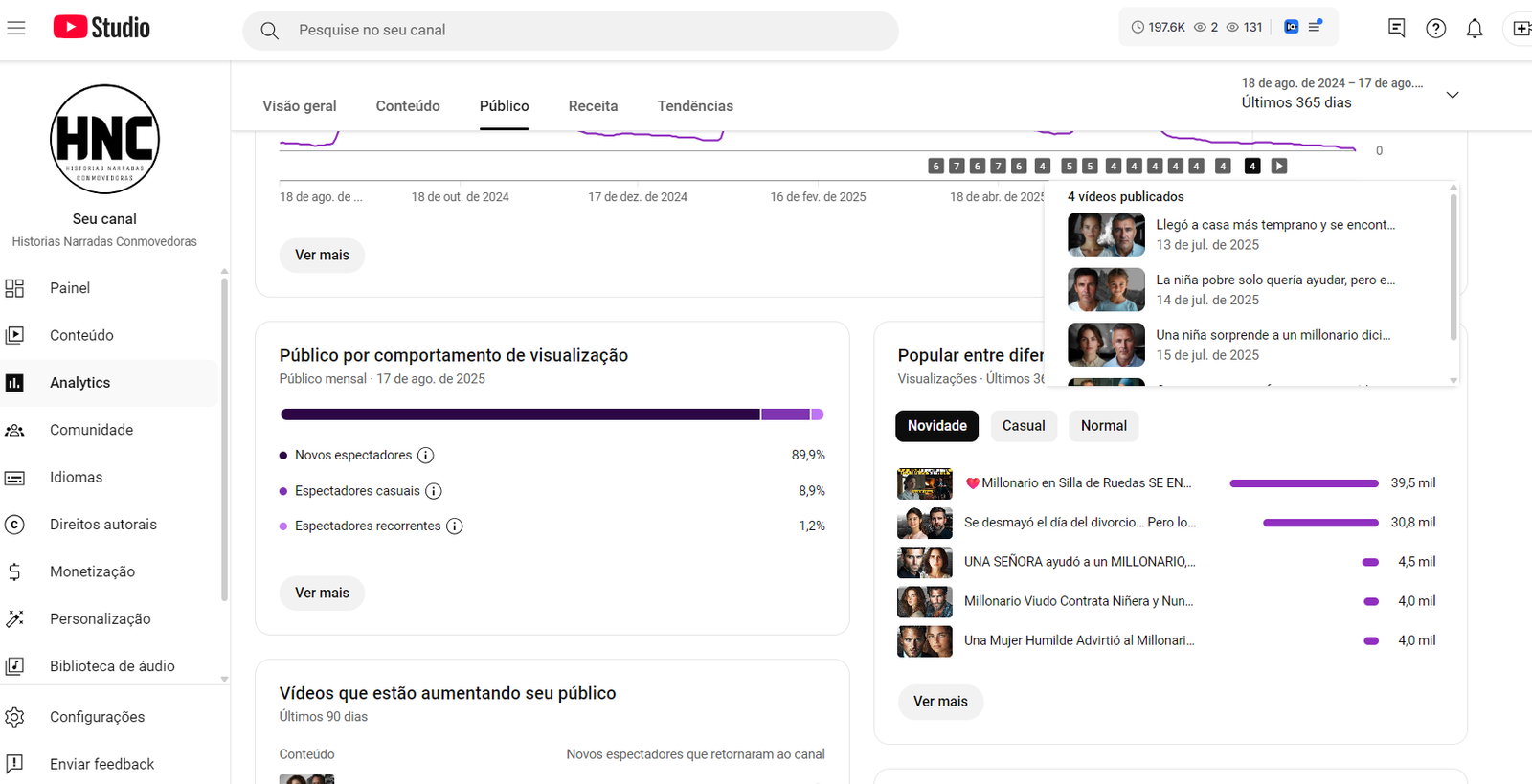Click Historias Narradas Conmovedoras channel name
1532x784 pixels.
104,242
